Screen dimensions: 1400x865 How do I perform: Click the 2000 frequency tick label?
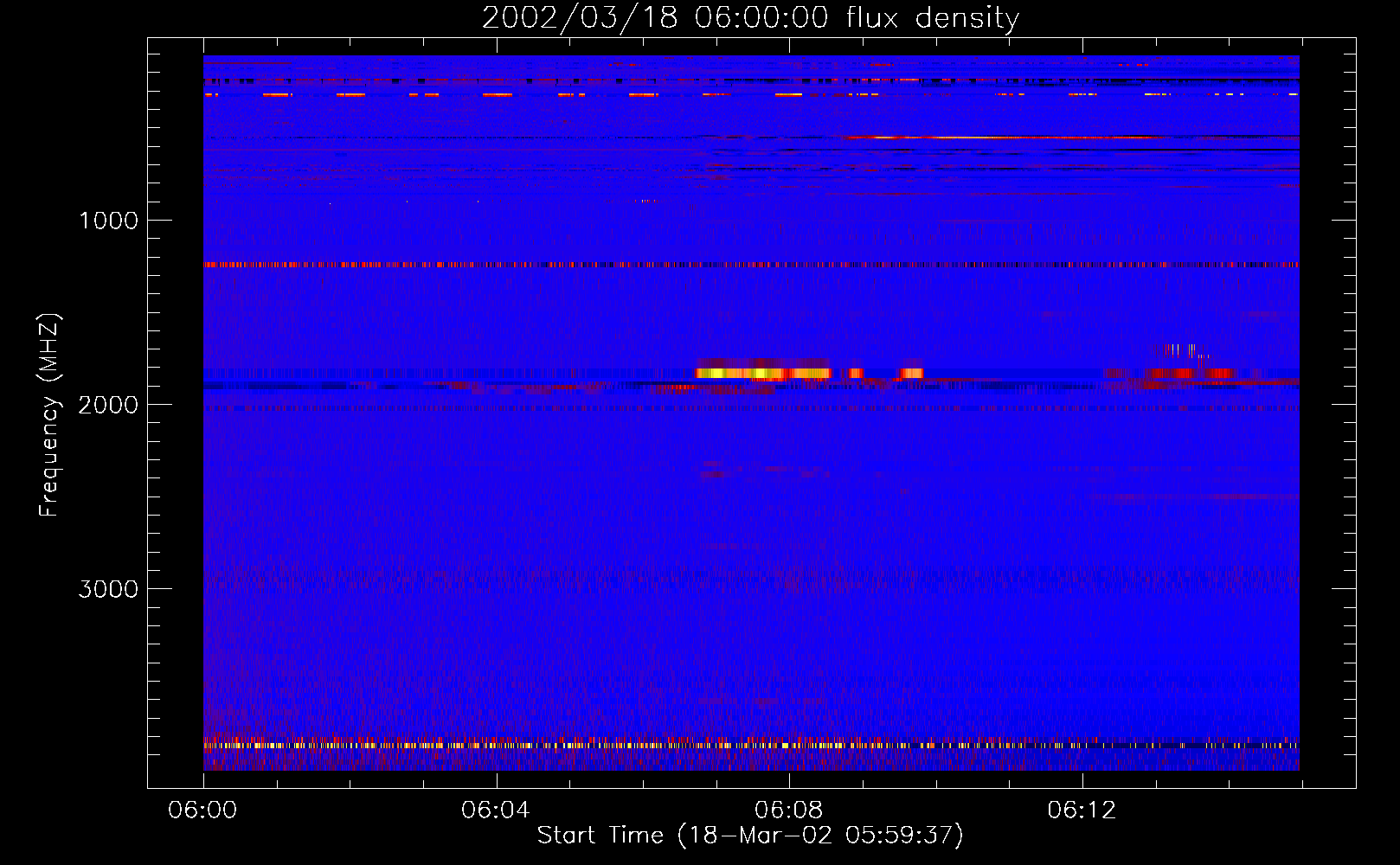pos(108,405)
